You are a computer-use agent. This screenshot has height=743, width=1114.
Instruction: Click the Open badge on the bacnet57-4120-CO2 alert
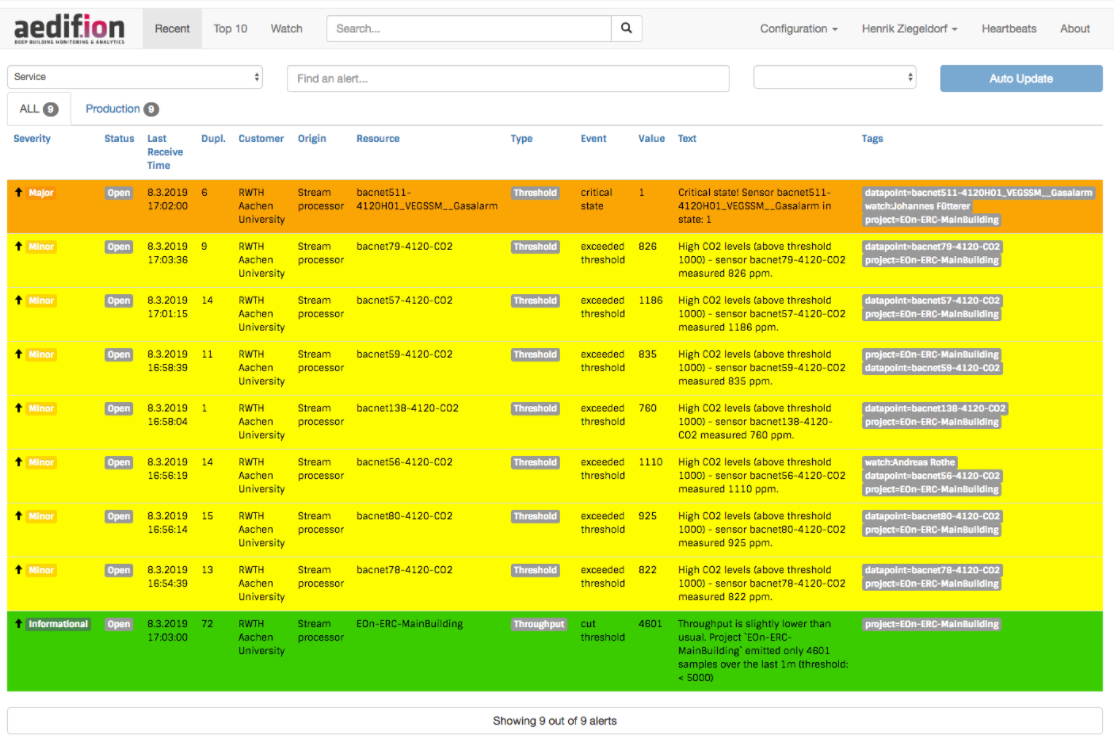point(118,300)
